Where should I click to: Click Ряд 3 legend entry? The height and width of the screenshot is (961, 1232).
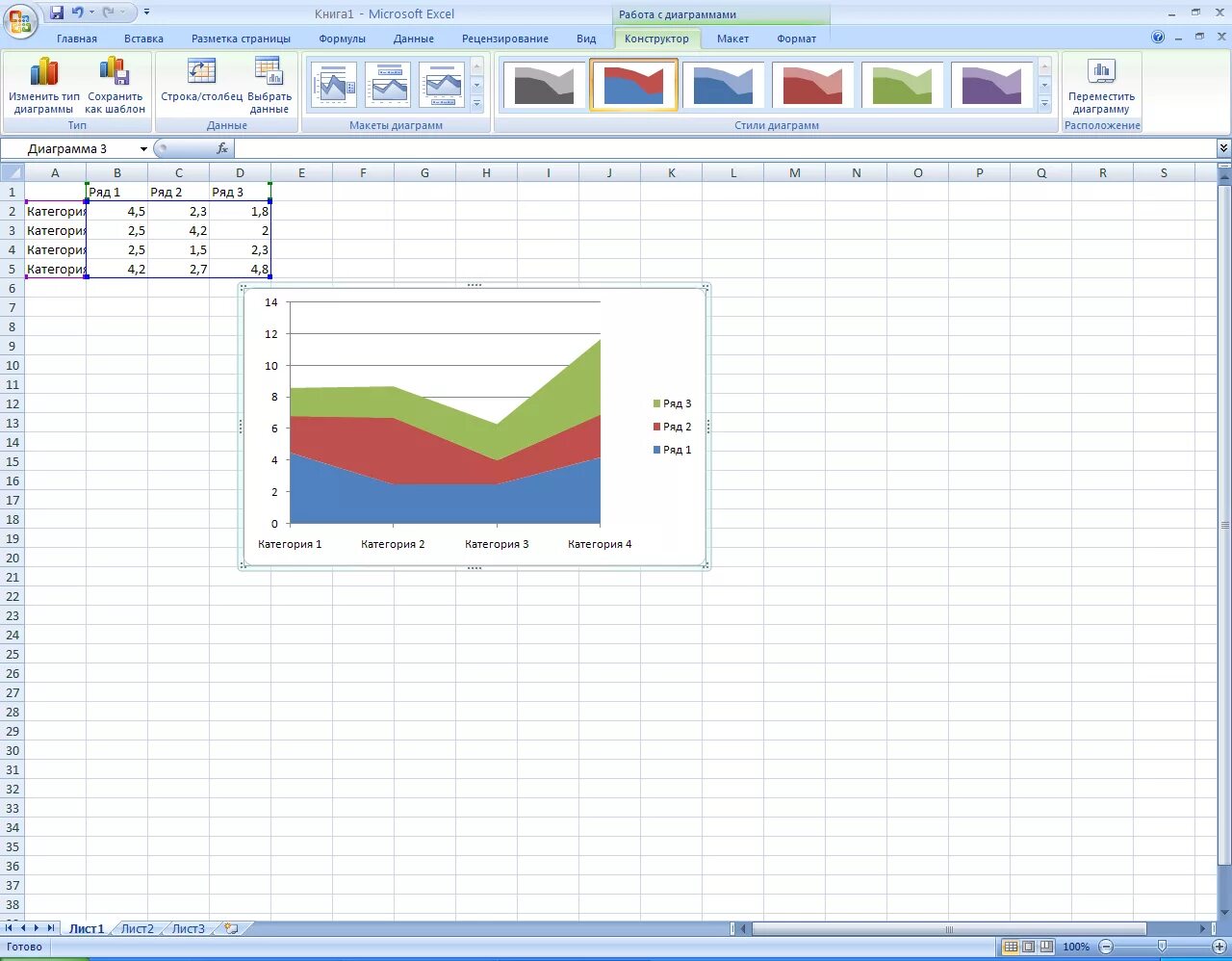[x=672, y=403]
